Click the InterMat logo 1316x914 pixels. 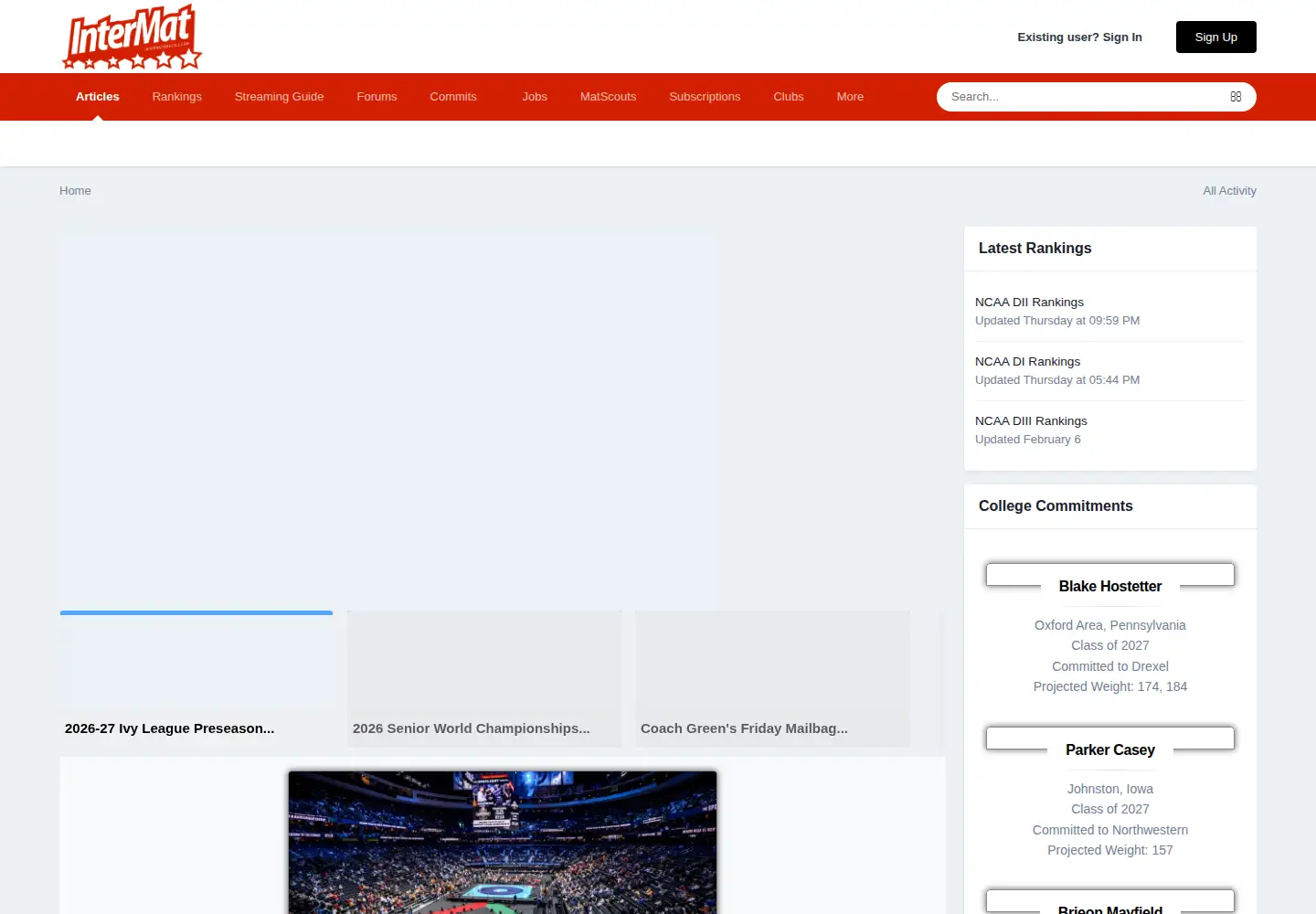coord(133,37)
